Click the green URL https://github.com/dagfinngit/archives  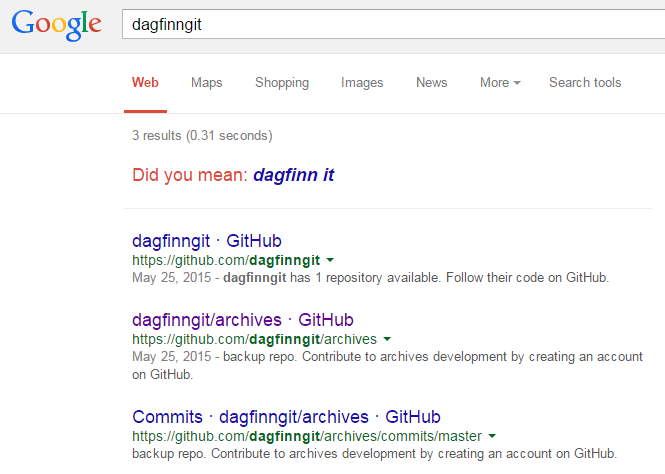click(x=254, y=339)
